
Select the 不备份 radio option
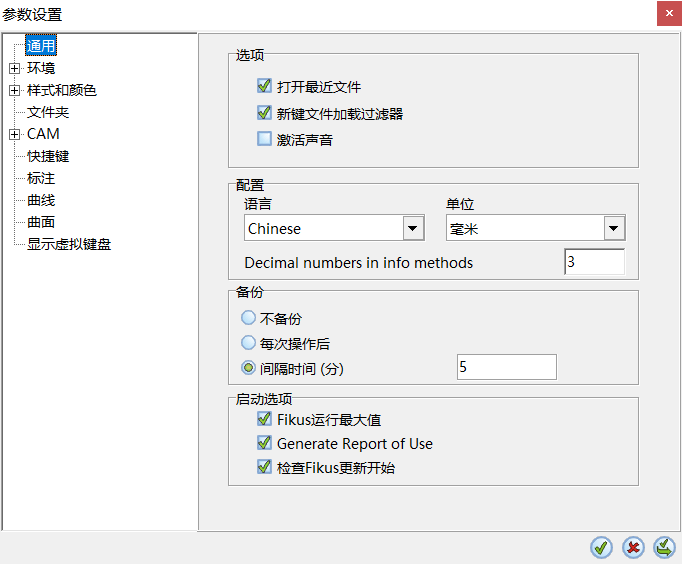point(248,318)
